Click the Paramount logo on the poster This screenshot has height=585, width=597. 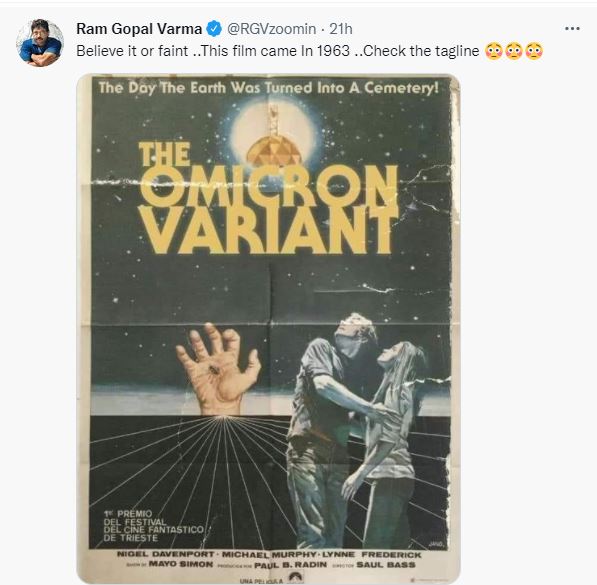[x=295, y=577]
